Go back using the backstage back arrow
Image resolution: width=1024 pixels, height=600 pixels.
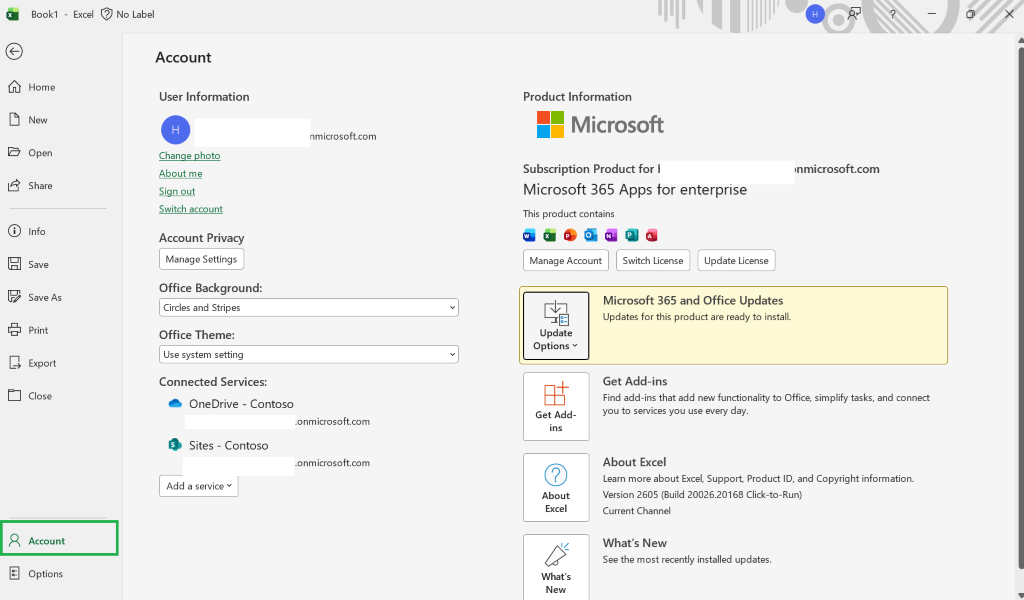[x=14, y=52]
